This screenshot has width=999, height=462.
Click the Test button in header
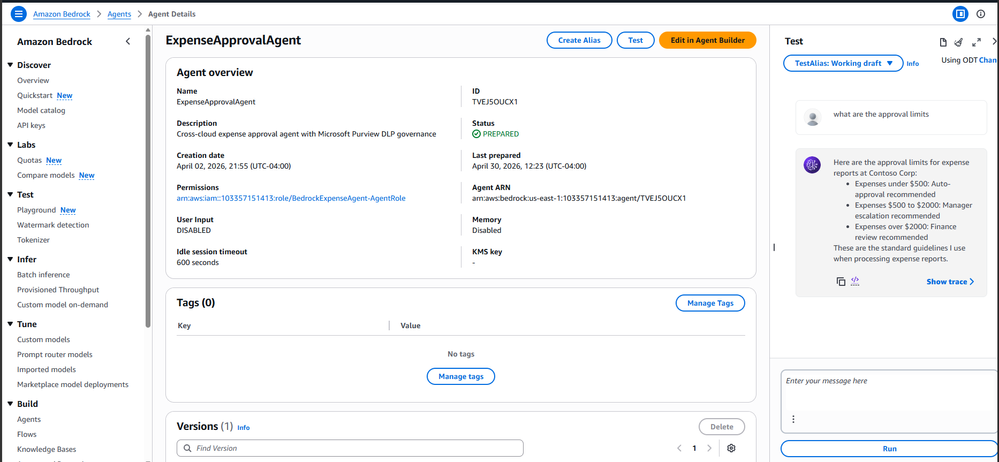click(635, 40)
